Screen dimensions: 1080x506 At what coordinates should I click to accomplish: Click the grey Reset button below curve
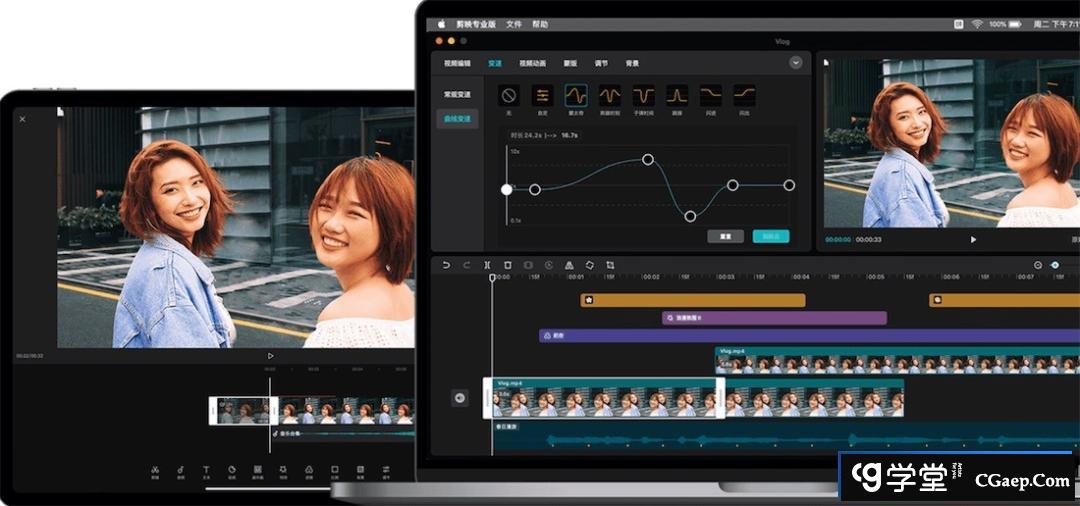tap(725, 237)
